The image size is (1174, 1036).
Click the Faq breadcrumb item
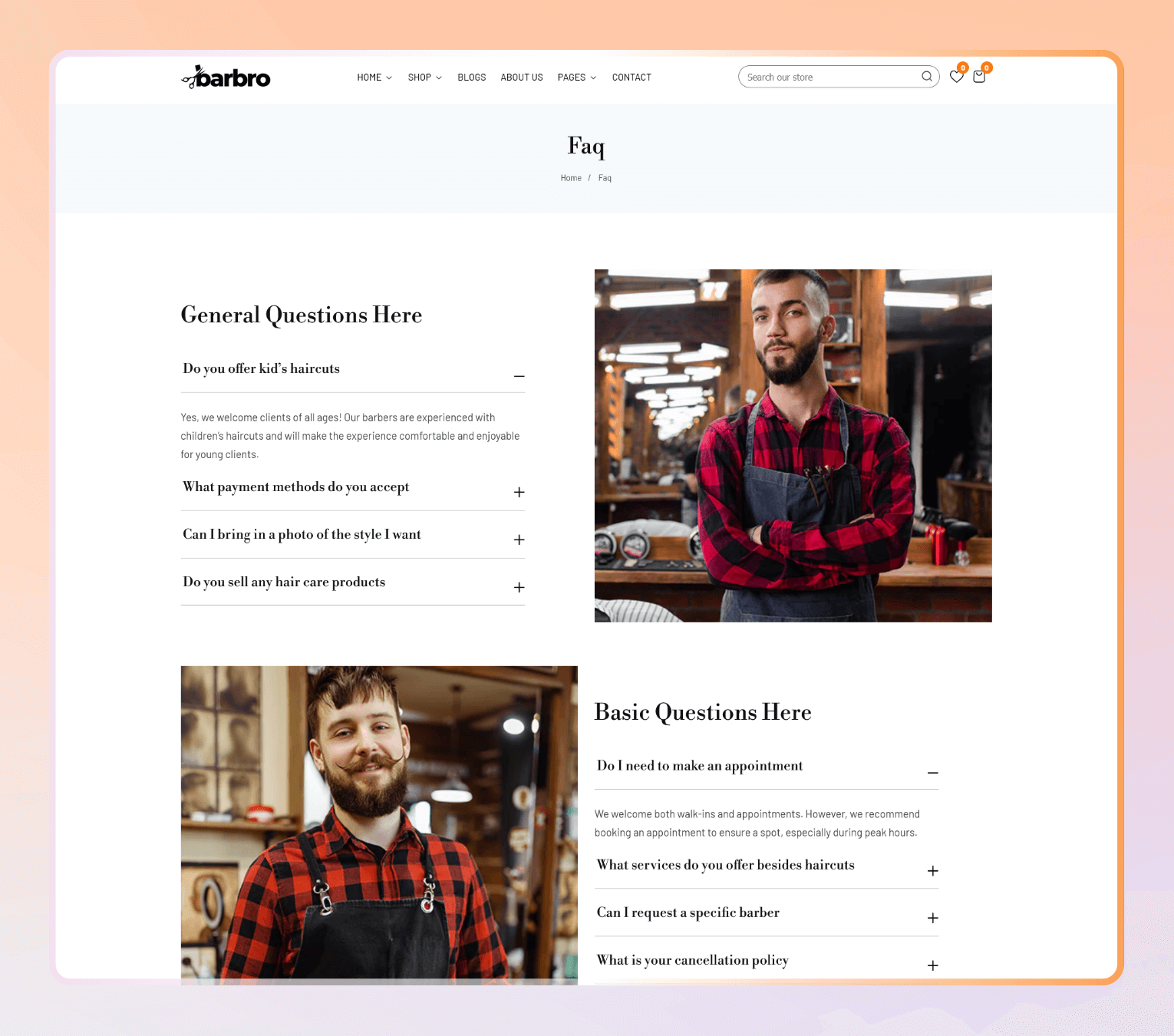[x=605, y=178]
